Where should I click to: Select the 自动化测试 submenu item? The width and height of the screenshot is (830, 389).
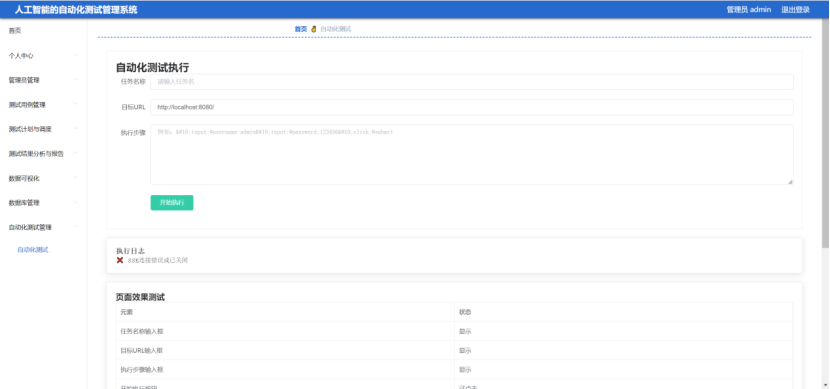(33, 250)
